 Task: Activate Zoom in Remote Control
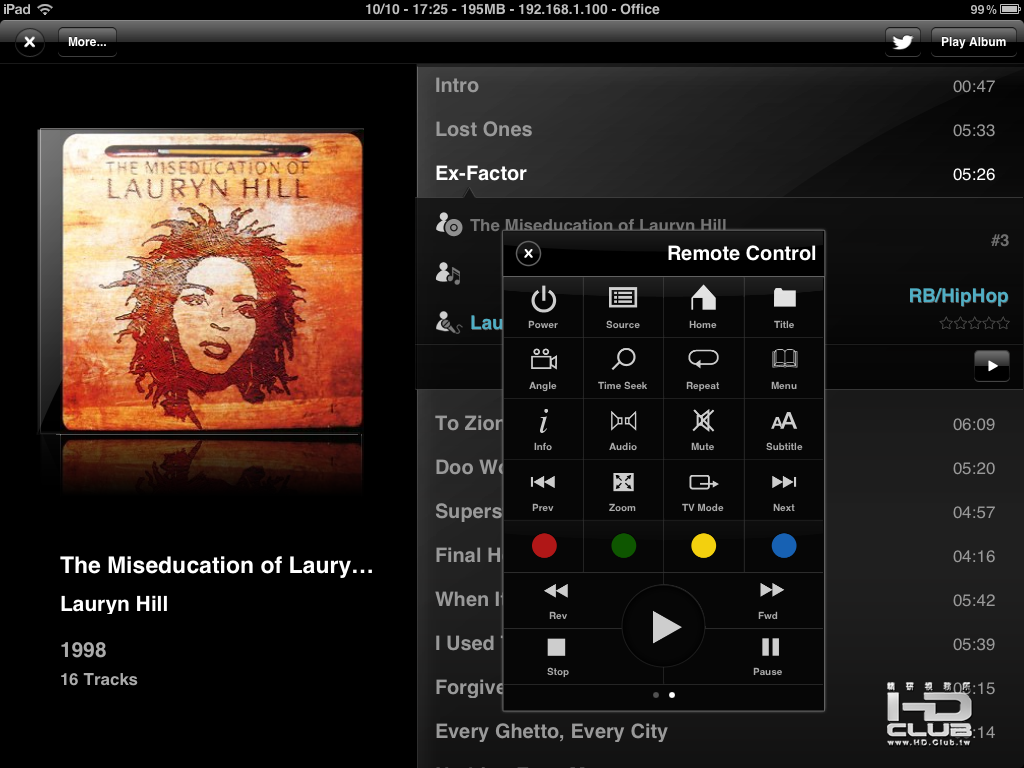(623, 490)
